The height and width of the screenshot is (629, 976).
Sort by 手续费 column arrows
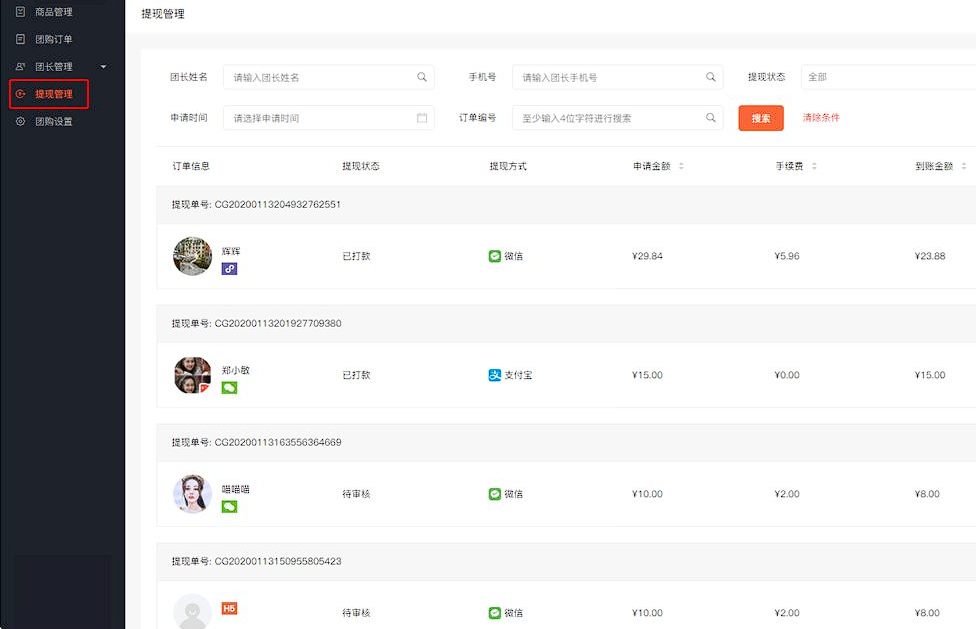[x=814, y=166]
